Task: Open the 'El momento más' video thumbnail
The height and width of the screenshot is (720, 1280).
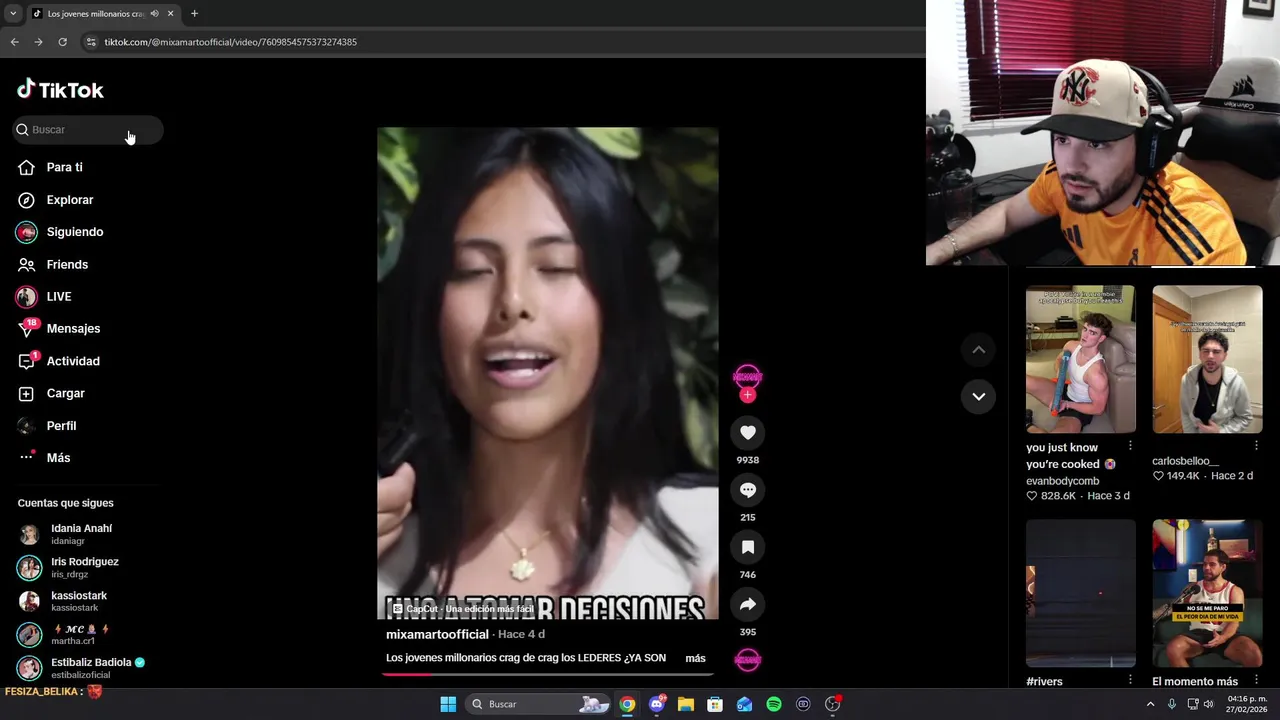Action: 1207,593
